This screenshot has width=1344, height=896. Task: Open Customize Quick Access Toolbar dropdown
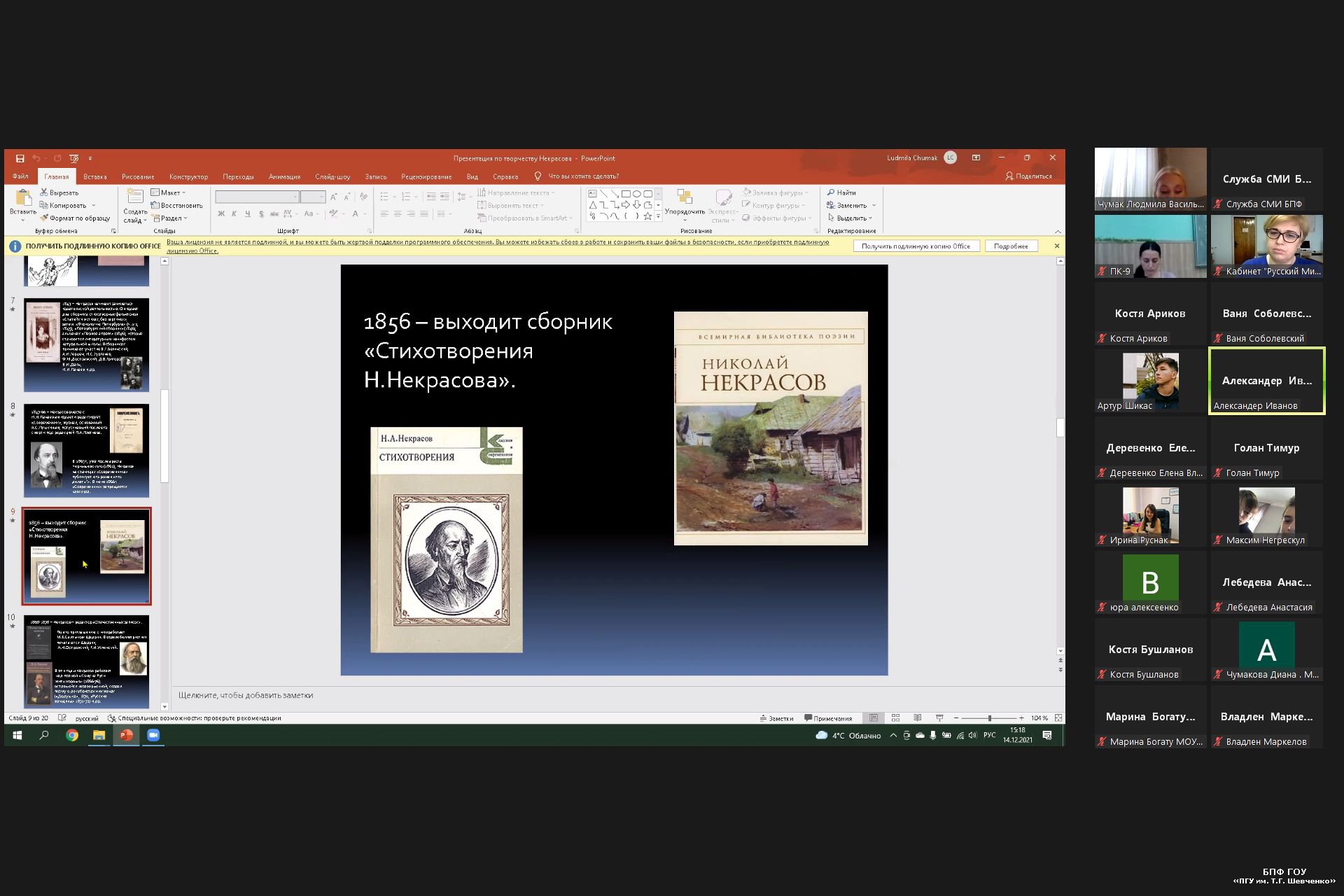(90, 158)
